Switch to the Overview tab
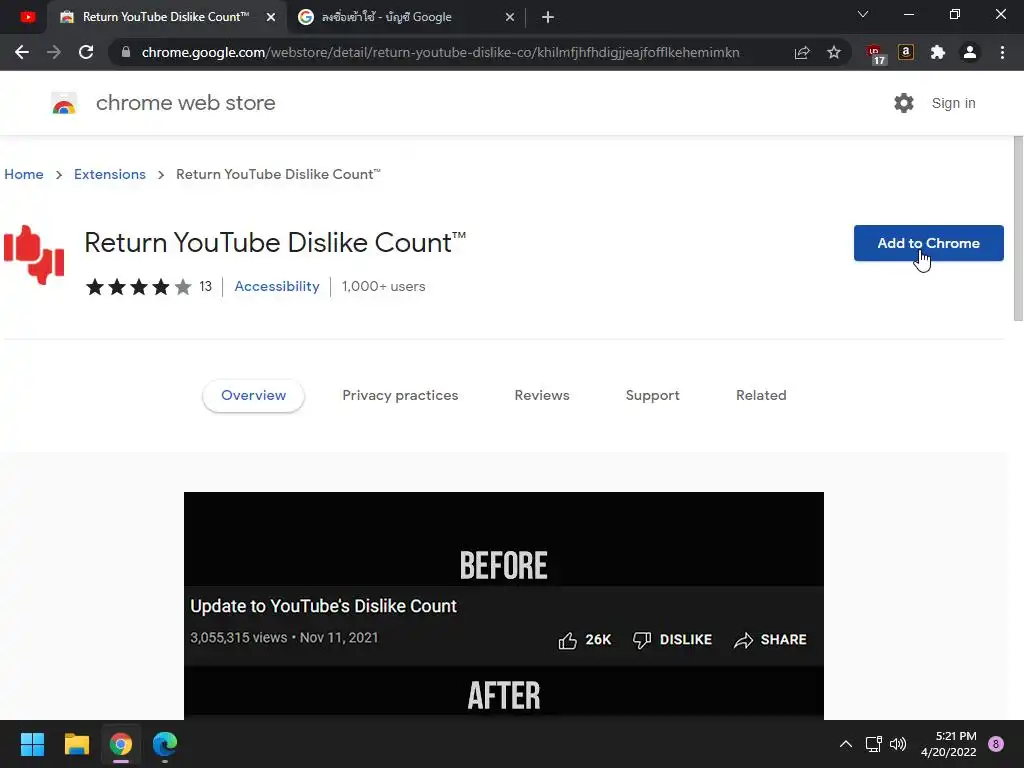The width and height of the screenshot is (1024, 768). coord(253,395)
